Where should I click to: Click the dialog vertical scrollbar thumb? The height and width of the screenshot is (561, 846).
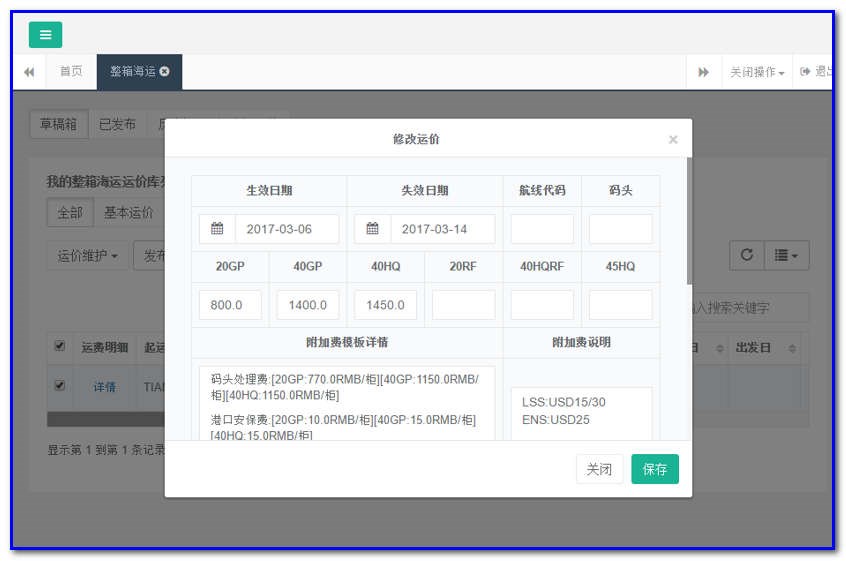click(689, 221)
